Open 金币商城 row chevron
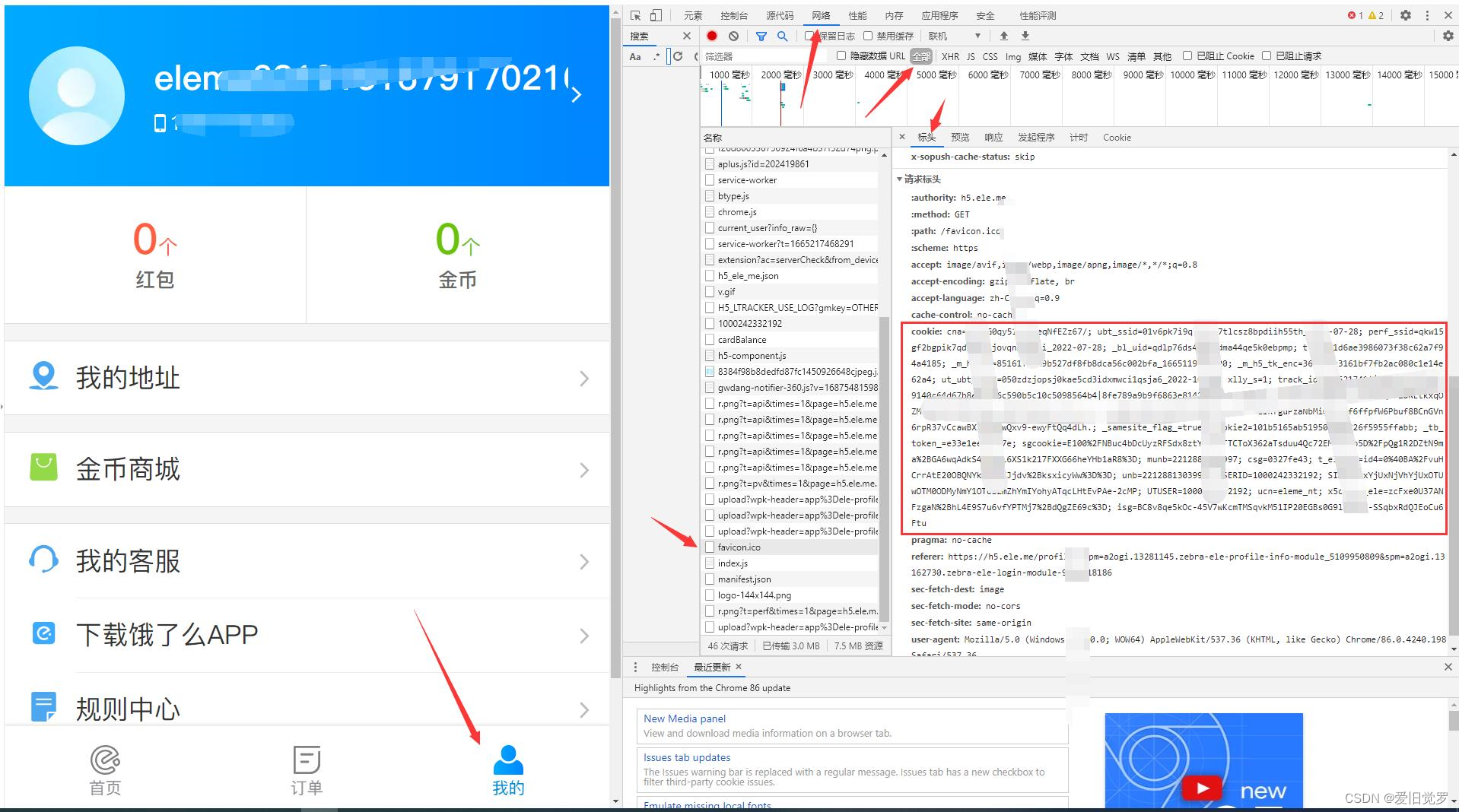The height and width of the screenshot is (812, 1459). point(584,470)
